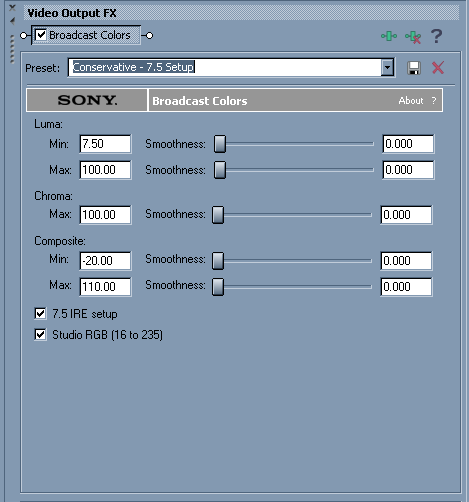Delete preset with red X icon

438,68
